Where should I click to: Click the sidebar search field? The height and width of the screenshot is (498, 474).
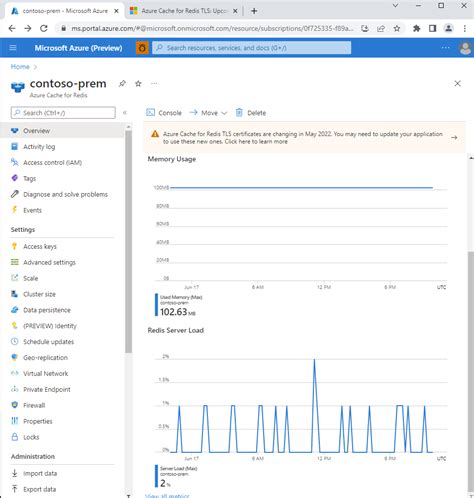coord(63,113)
